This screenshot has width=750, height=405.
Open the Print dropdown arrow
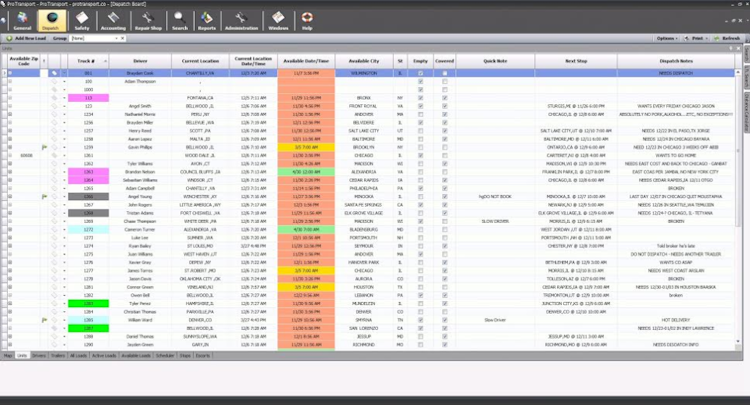tap(706, 38)
